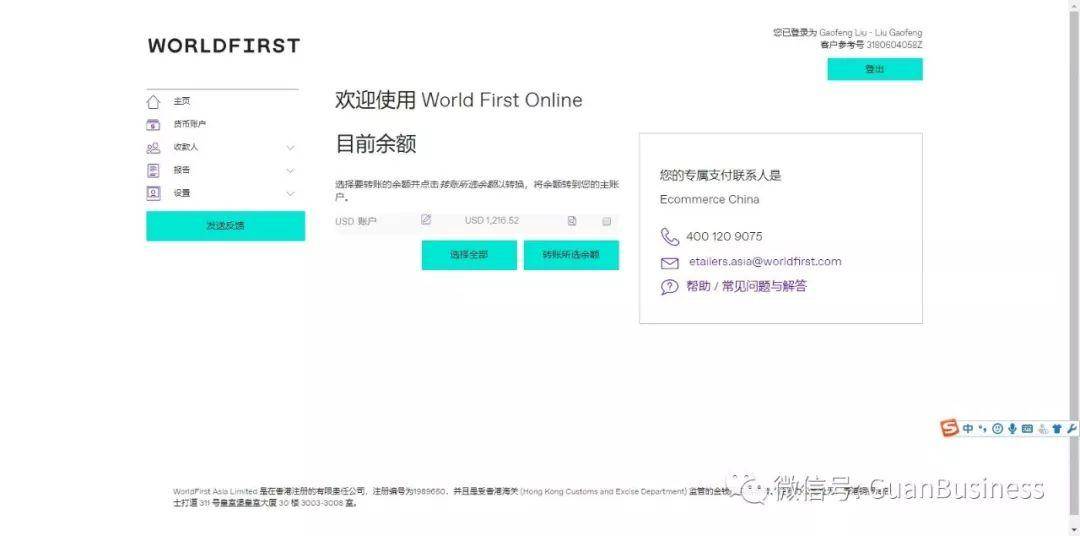This screenshot has width=1080, height=536.
Task: Click the etailers.asia@worldfirst.com email link
Action: coord(765,262)
